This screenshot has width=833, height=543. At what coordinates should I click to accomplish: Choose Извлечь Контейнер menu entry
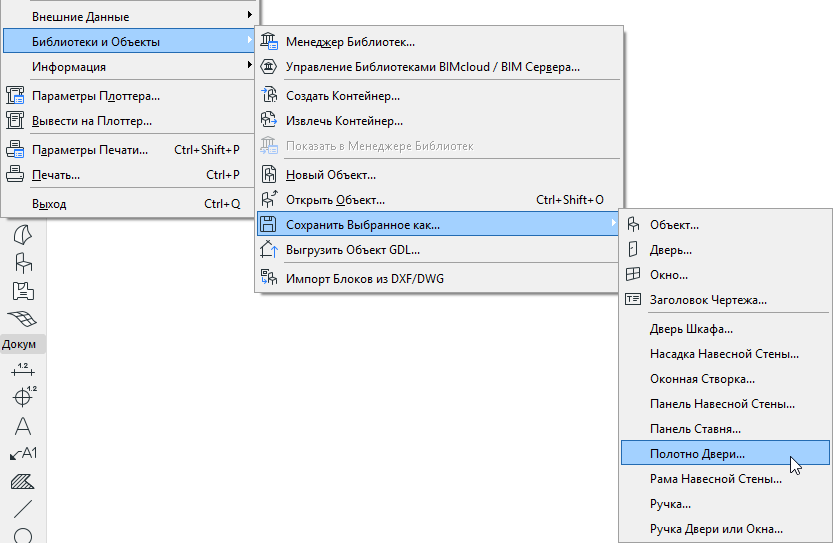pos(439,121)
